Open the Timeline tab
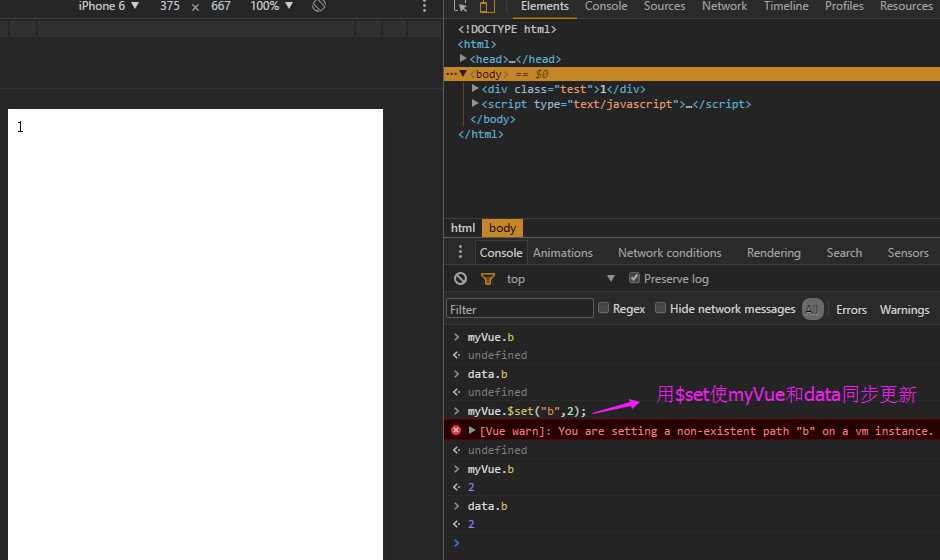Image resolution: width=940 pixels, height=560 pixels. click(786, 7)
